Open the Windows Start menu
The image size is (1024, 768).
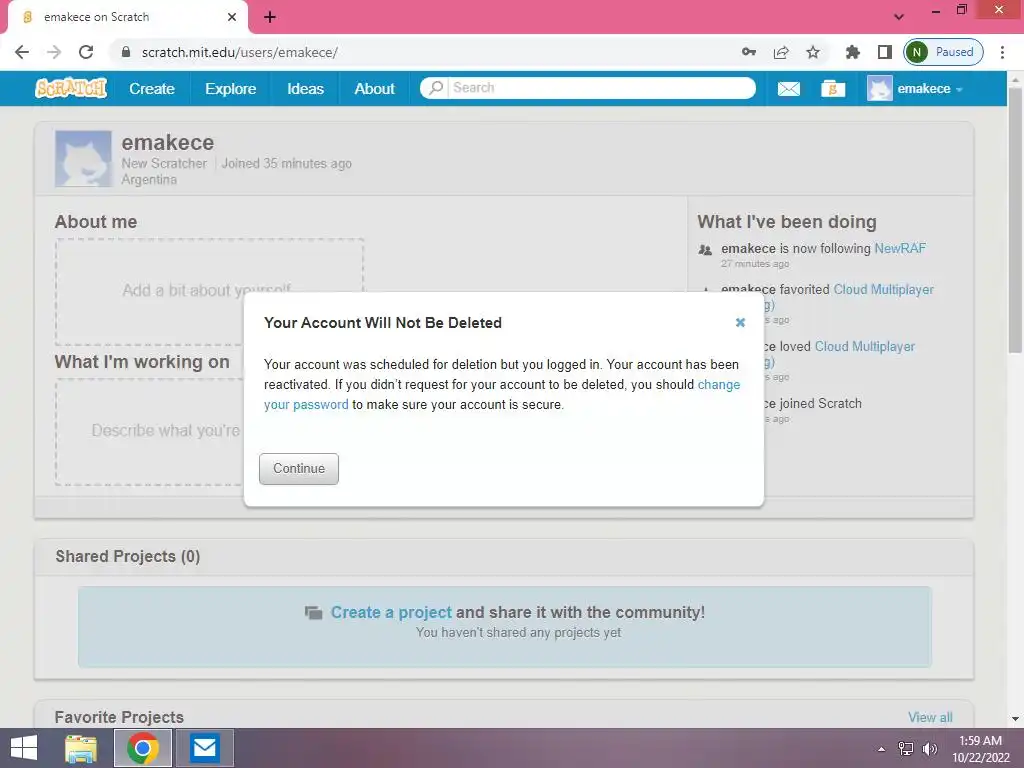pyautogui.click(x=24, y=748)
